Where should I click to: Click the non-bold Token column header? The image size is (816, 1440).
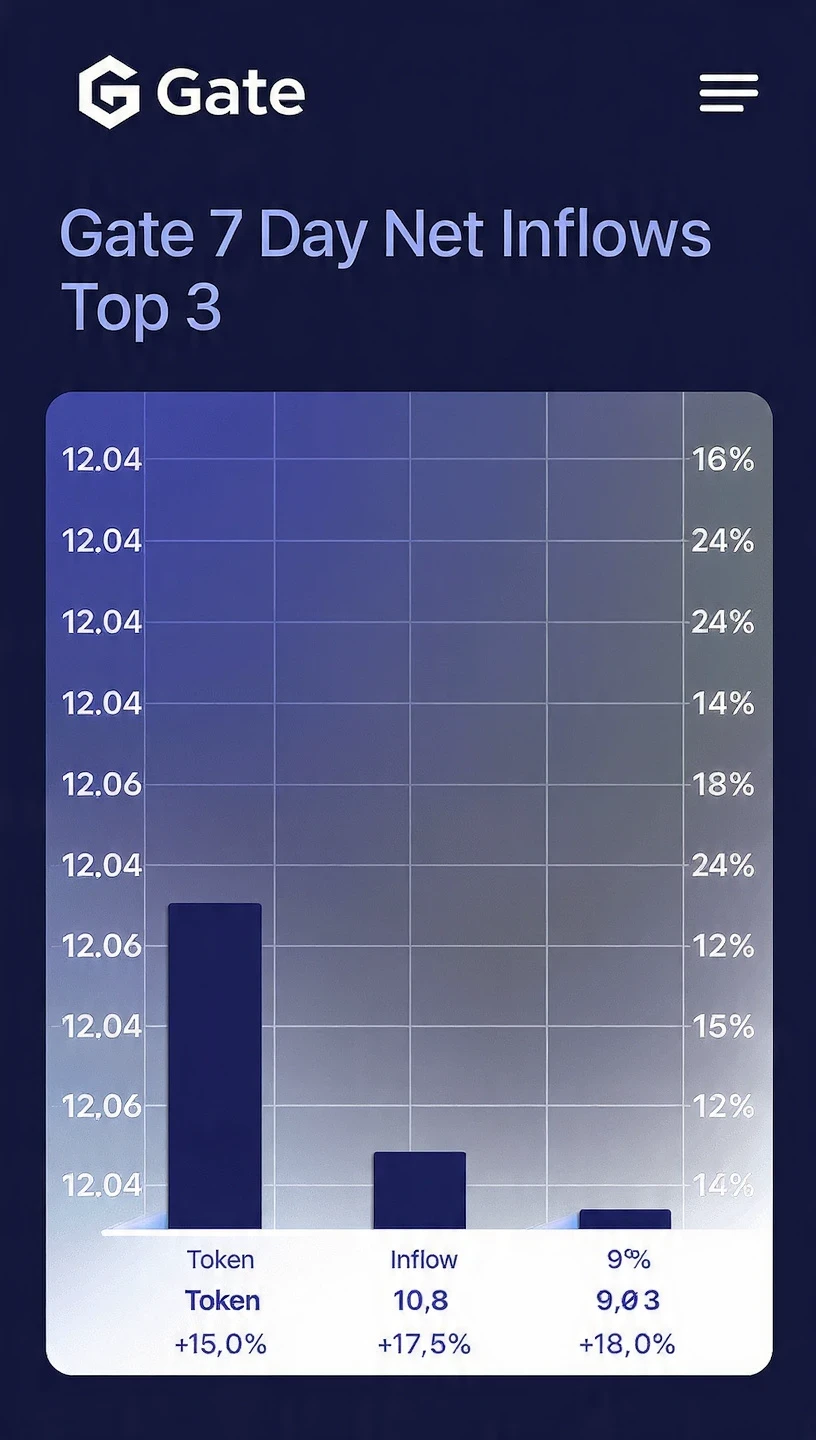click(220, 1260)
